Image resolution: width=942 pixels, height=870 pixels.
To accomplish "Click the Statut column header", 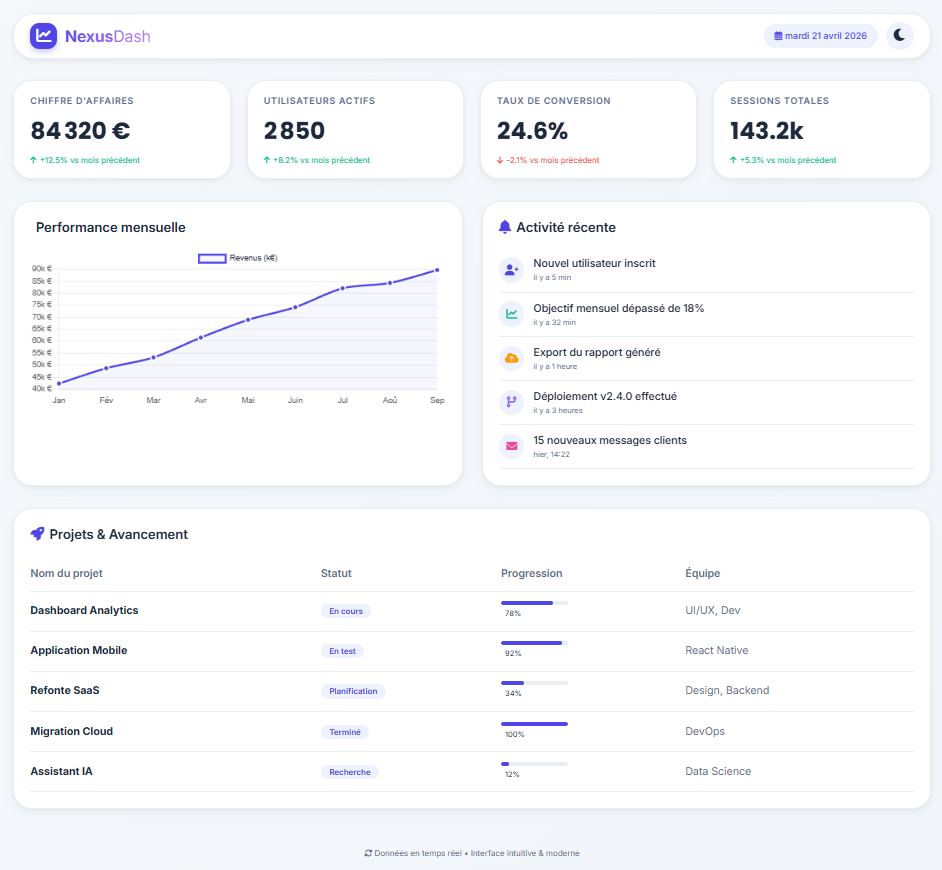I will (336, 573).
